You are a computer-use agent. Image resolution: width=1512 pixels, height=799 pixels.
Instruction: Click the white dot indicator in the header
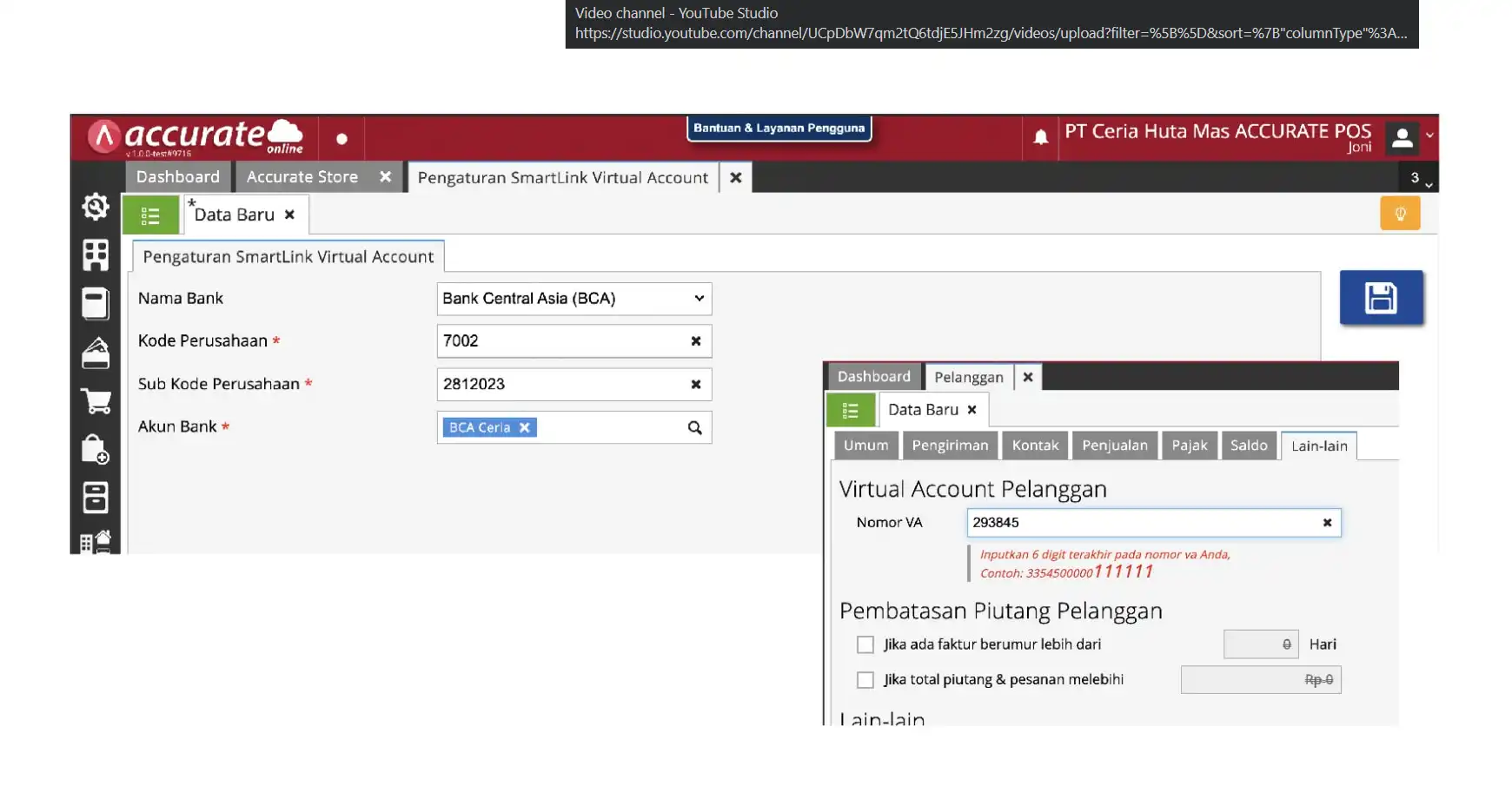click(342, 139)
